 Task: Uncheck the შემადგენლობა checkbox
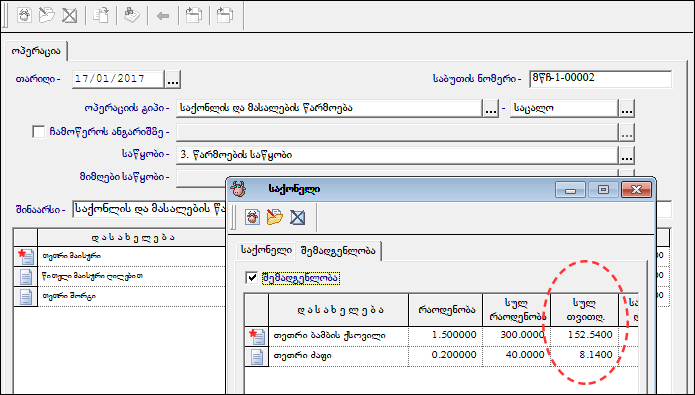point(252,278)
